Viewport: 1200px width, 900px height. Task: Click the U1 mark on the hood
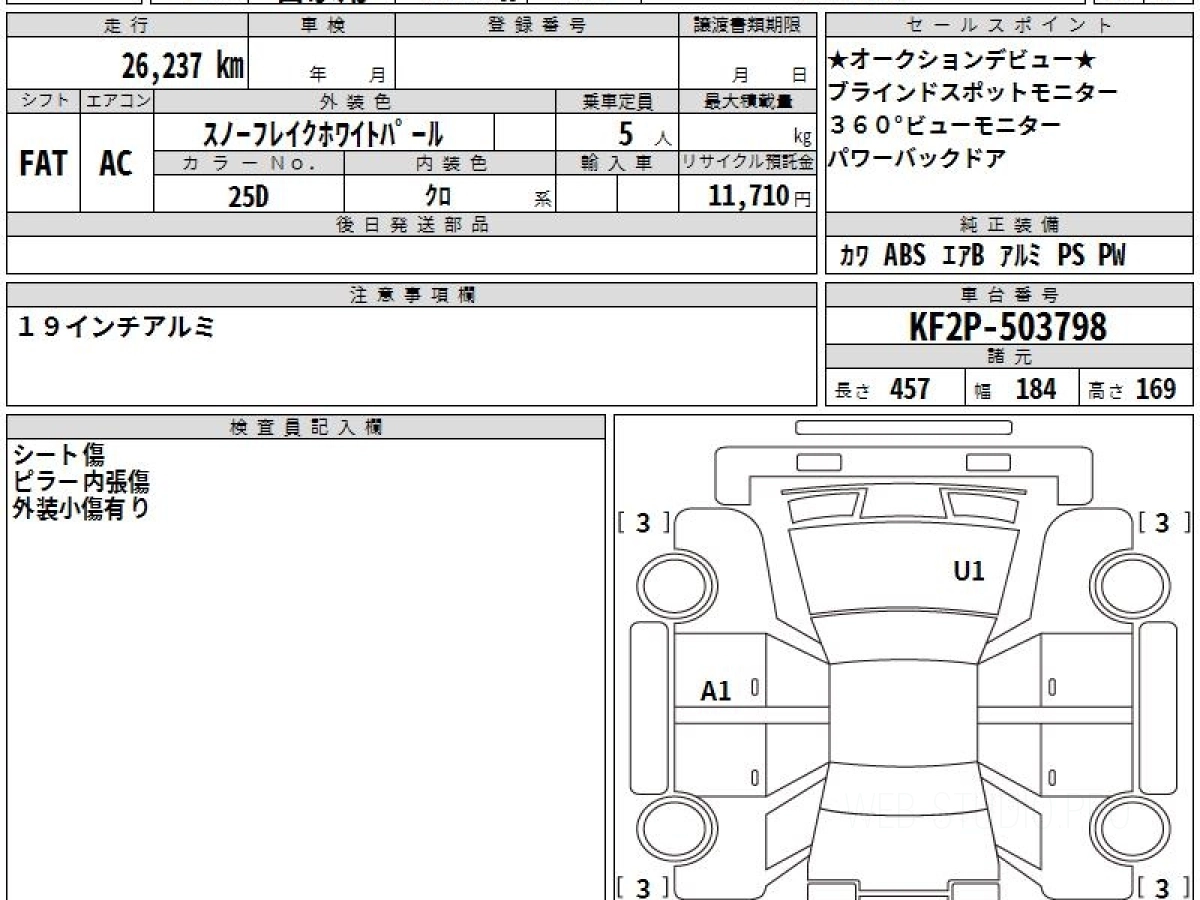click(969, 572)
